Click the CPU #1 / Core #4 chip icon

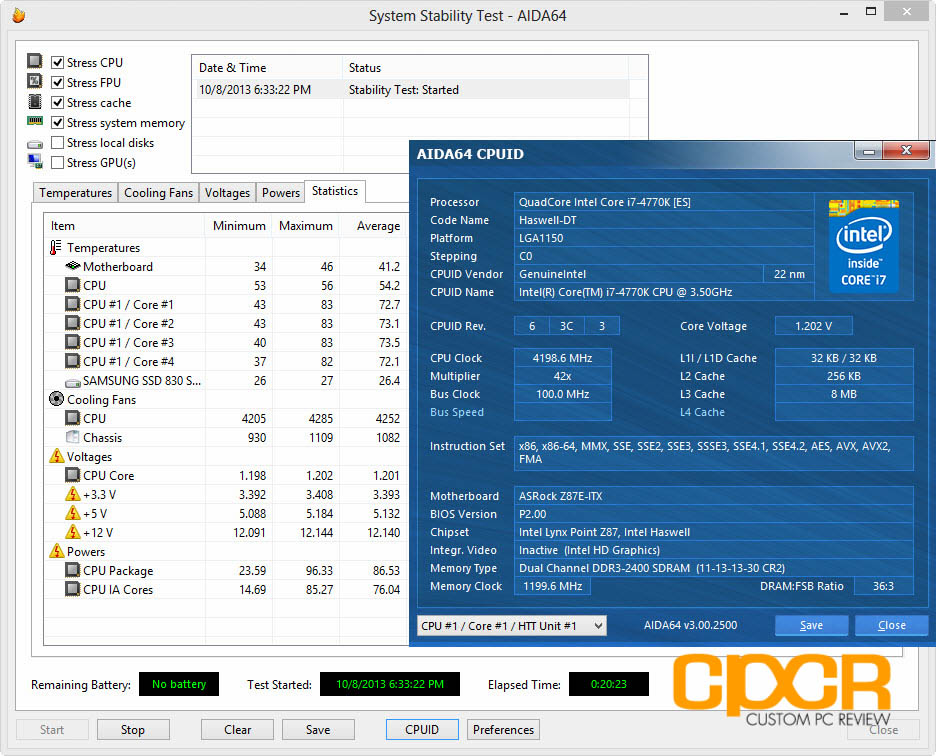[72, 361]
